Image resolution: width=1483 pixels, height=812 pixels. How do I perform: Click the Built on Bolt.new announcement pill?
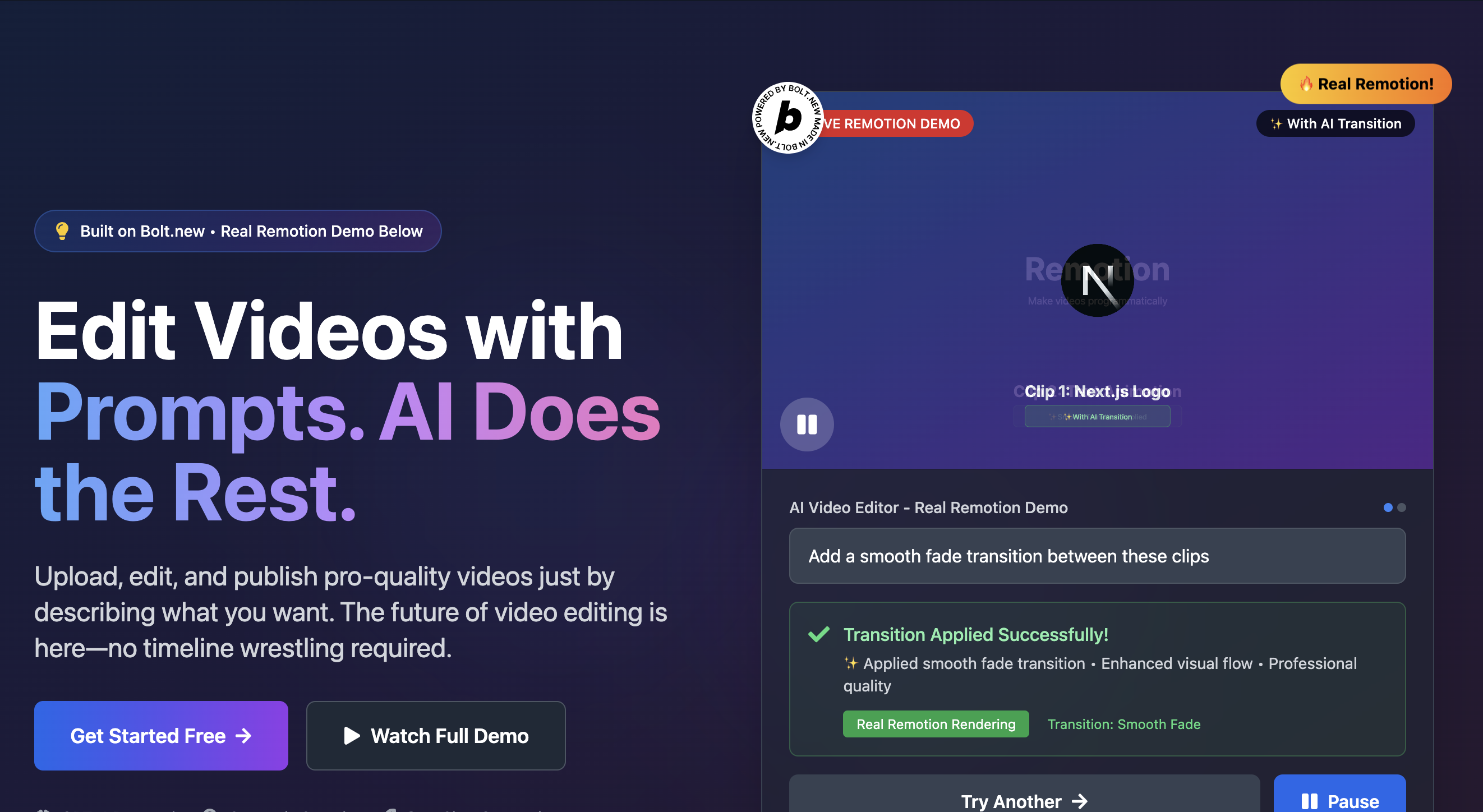pos(238,231)
